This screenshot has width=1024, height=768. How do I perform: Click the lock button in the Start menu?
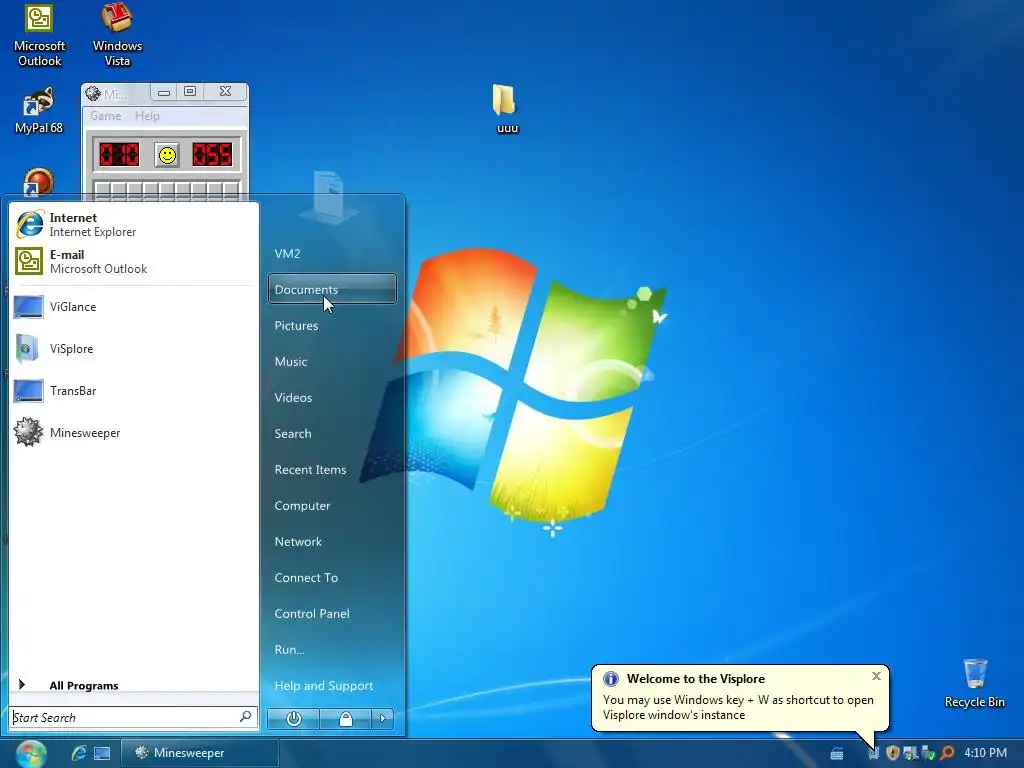coord(345,718)
